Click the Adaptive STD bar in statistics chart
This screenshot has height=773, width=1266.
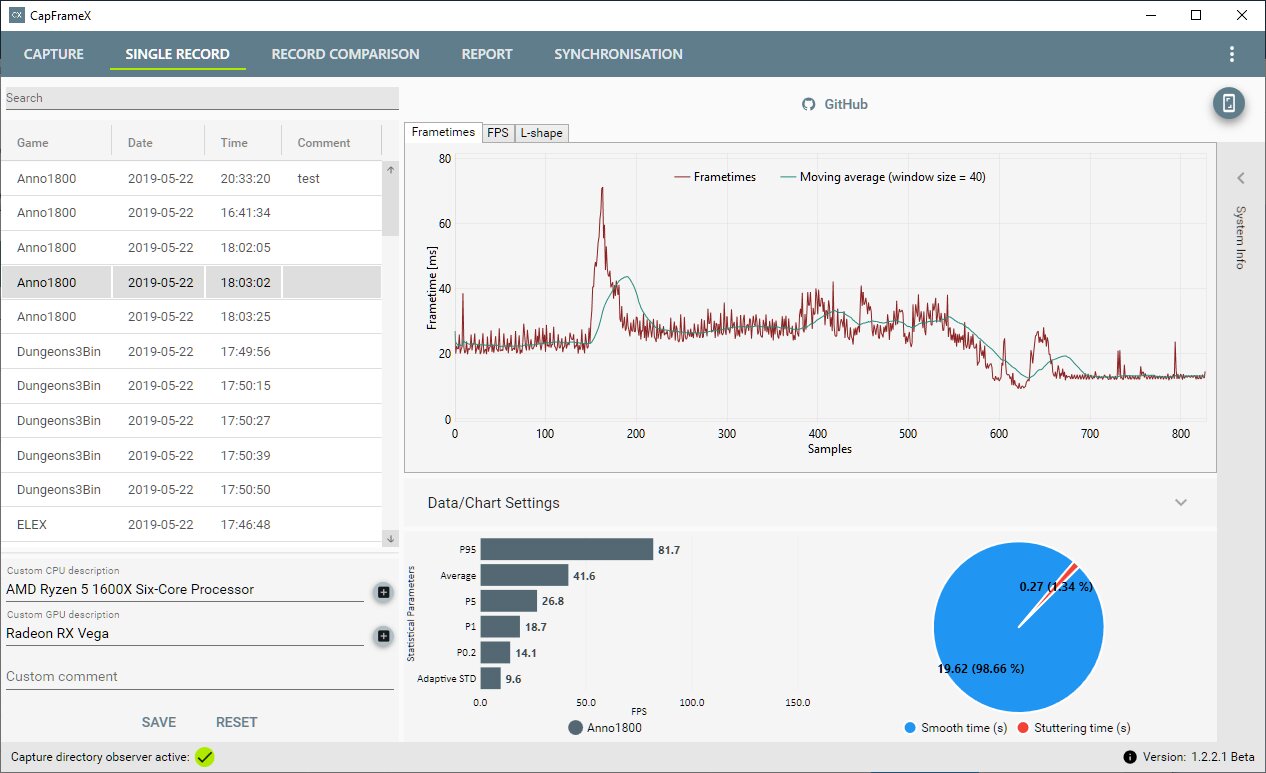[491, 679]
